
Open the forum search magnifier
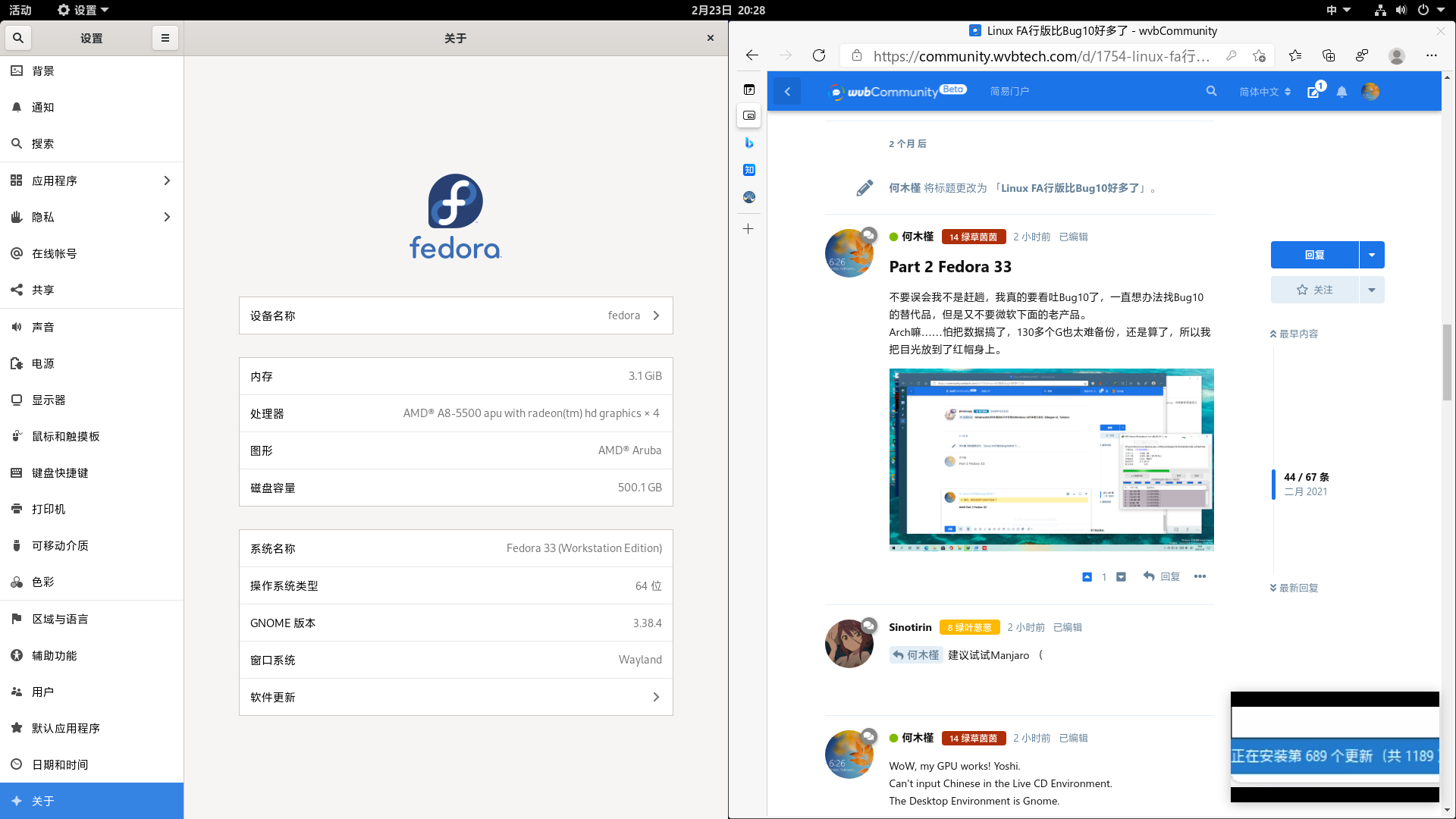[x=1211, y=91]
